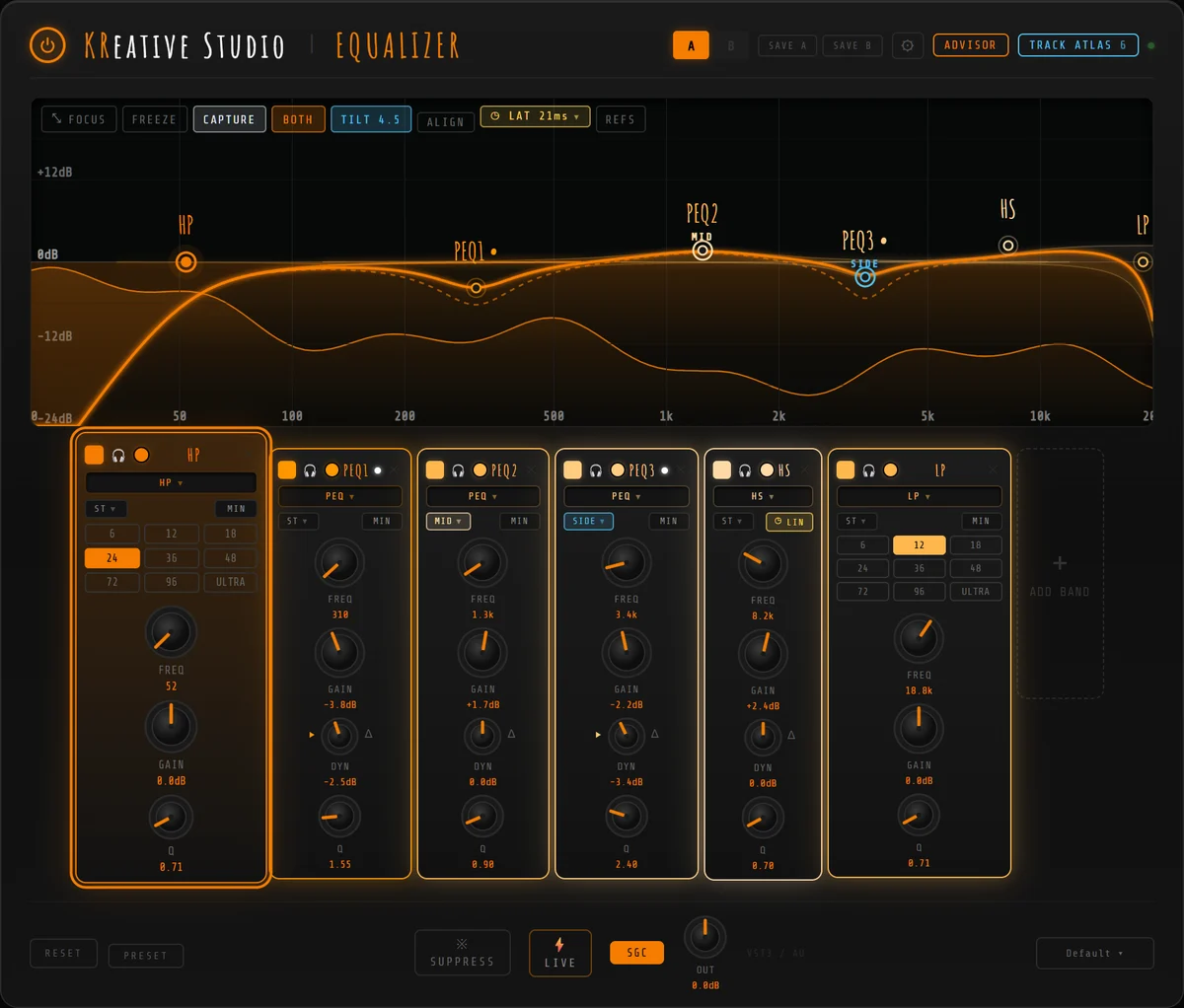Image resolution: width=1184 pixels, height=1008 pixels.
Task: Open LP filter type dropdown
Action: pyautogui.click(x=920, y=496)
